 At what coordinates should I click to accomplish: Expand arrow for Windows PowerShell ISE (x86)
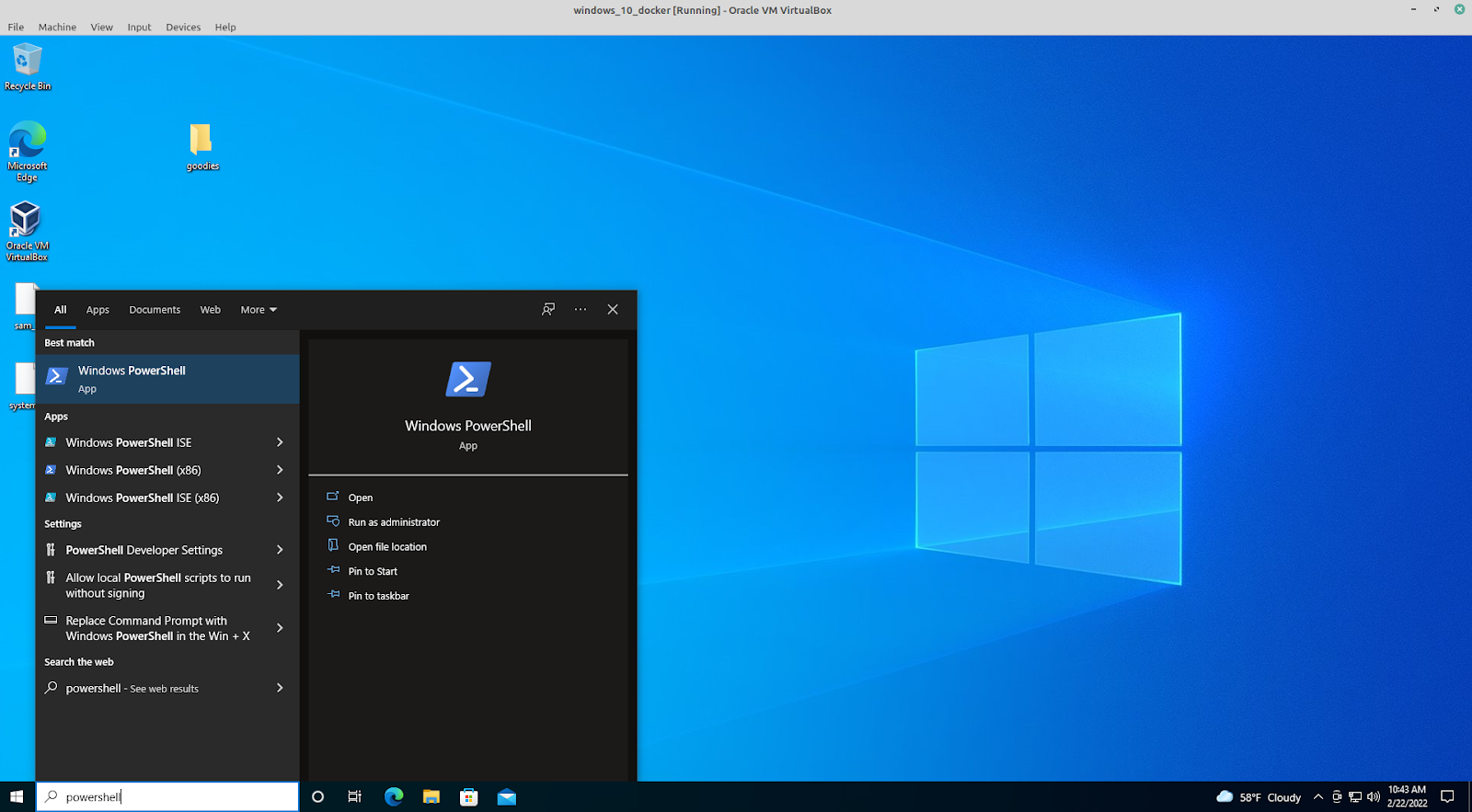280,497
